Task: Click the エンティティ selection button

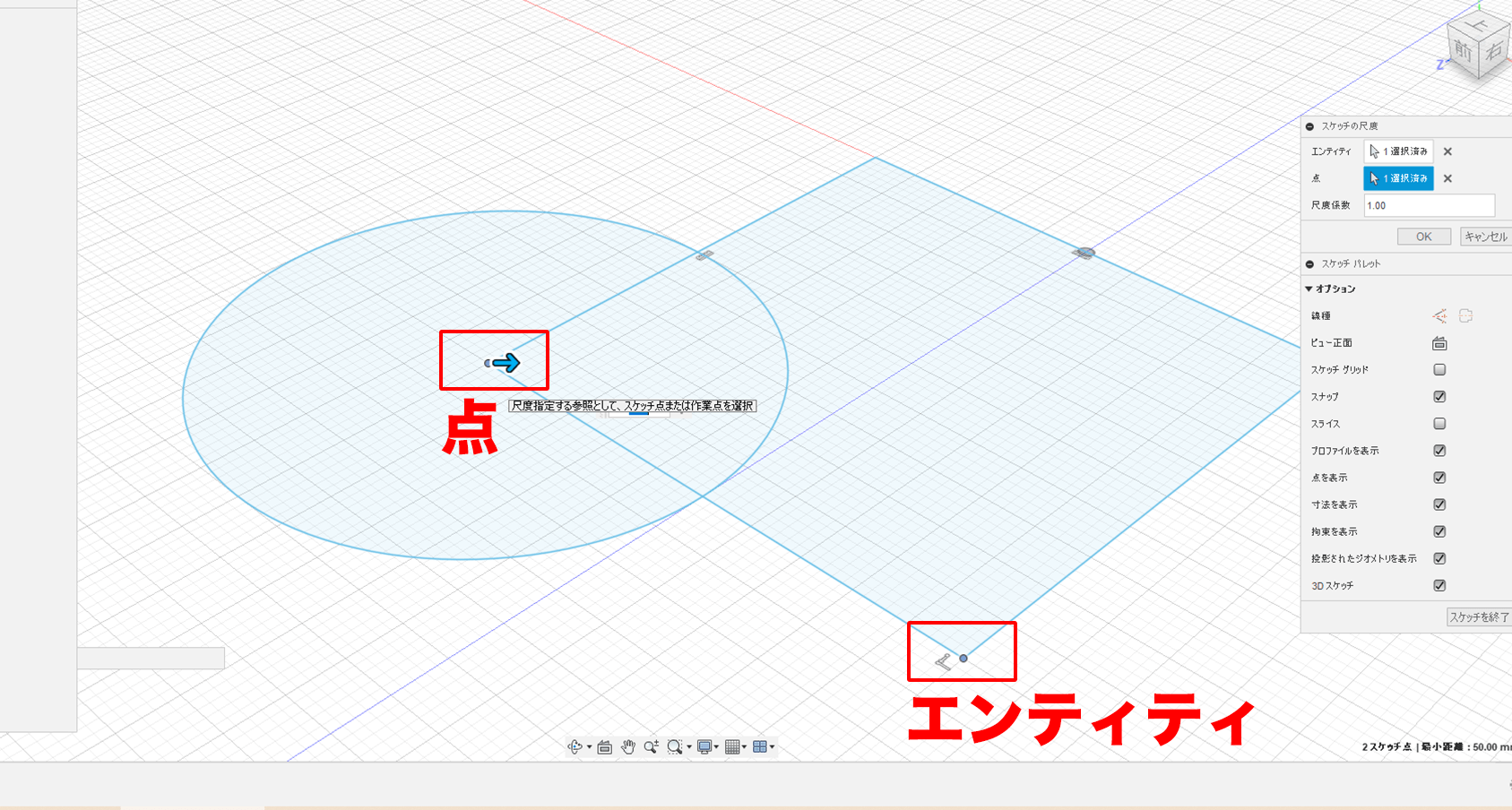Action: [1398, 151]
